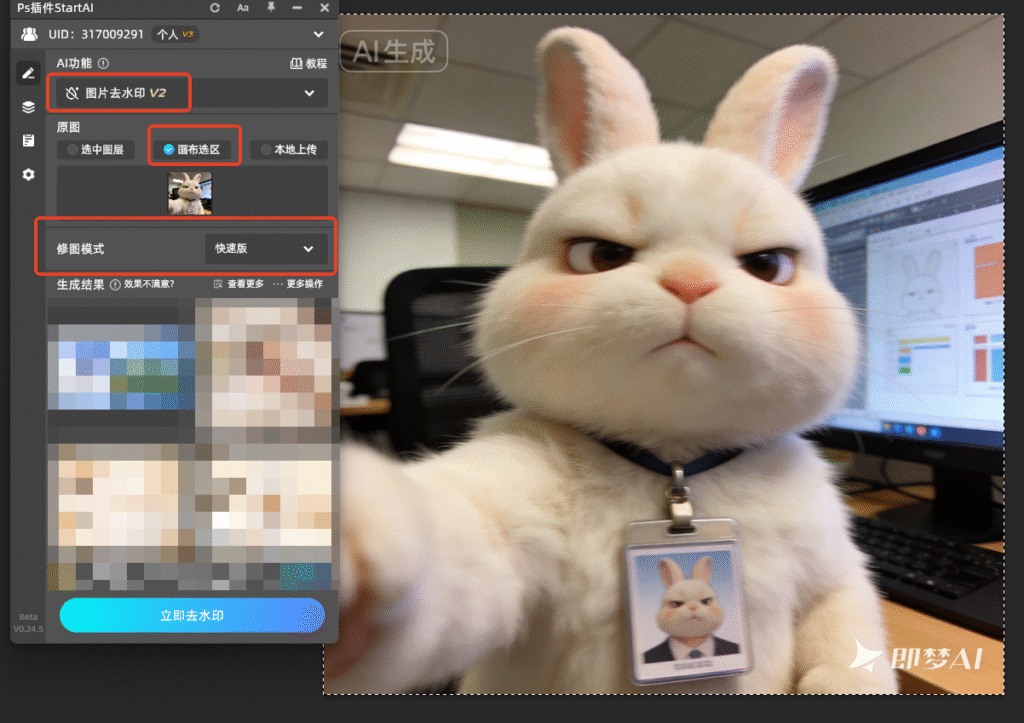Select the 选中图层 radio option
Image resolution: width=1024 pixels, height=723 pixels.
pyautogui.click(x=96, y=150)
